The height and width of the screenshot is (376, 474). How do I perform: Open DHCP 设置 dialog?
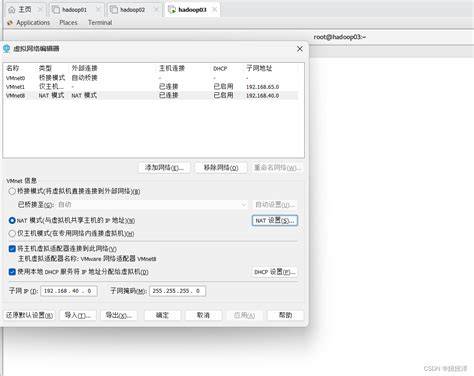click(275, 272)
